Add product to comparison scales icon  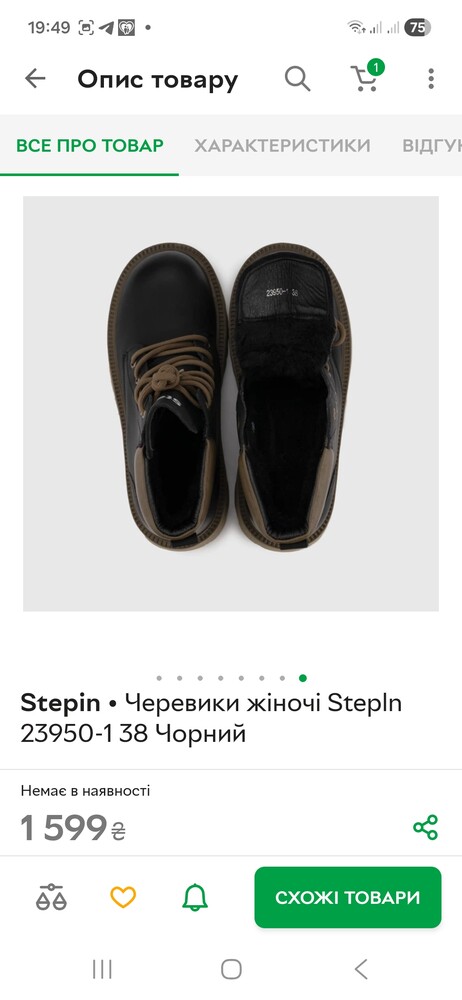(52, 897)
